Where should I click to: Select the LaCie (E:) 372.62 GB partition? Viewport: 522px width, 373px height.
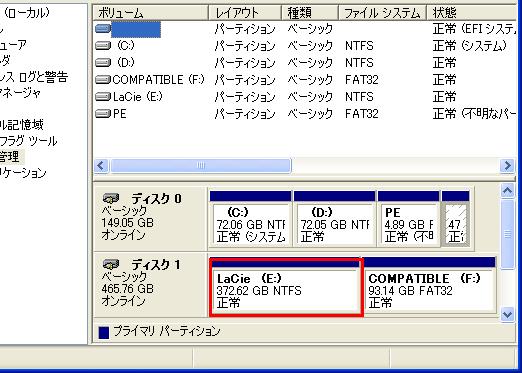tap(286, 287)
